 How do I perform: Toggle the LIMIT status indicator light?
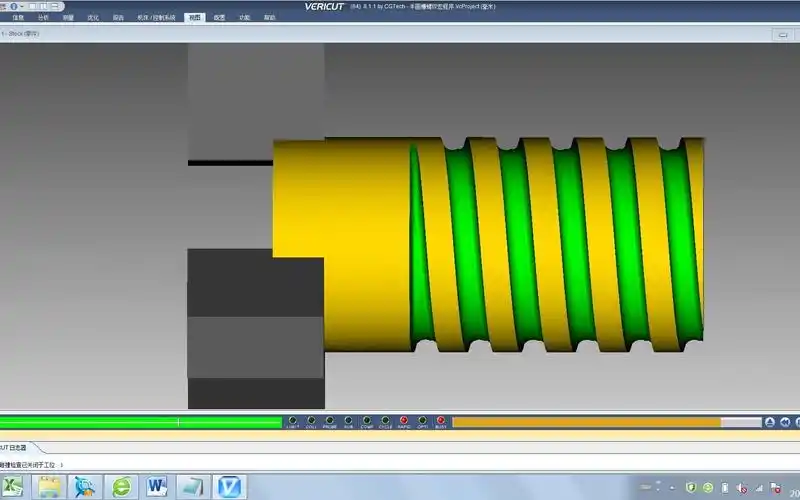click(292, 420)
